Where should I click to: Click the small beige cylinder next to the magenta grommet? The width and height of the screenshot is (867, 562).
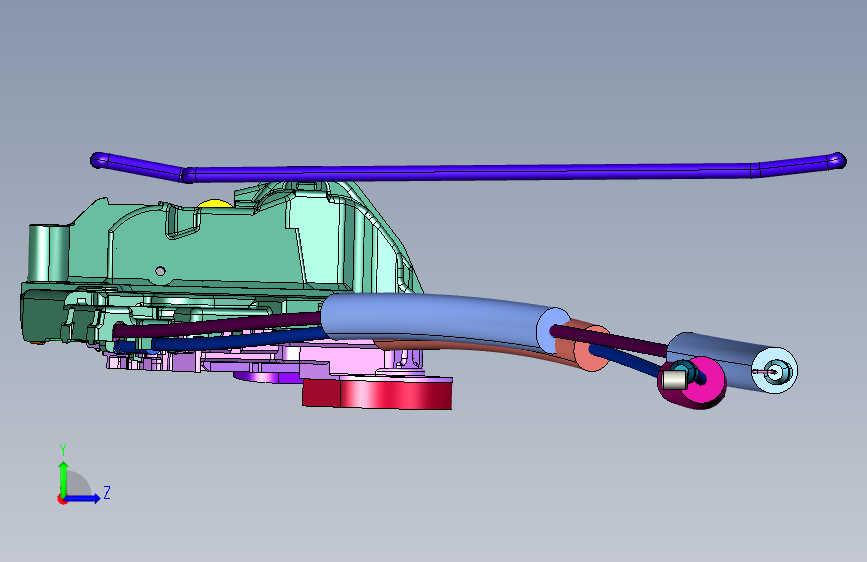pyautogui.click(x=673, y=380)
